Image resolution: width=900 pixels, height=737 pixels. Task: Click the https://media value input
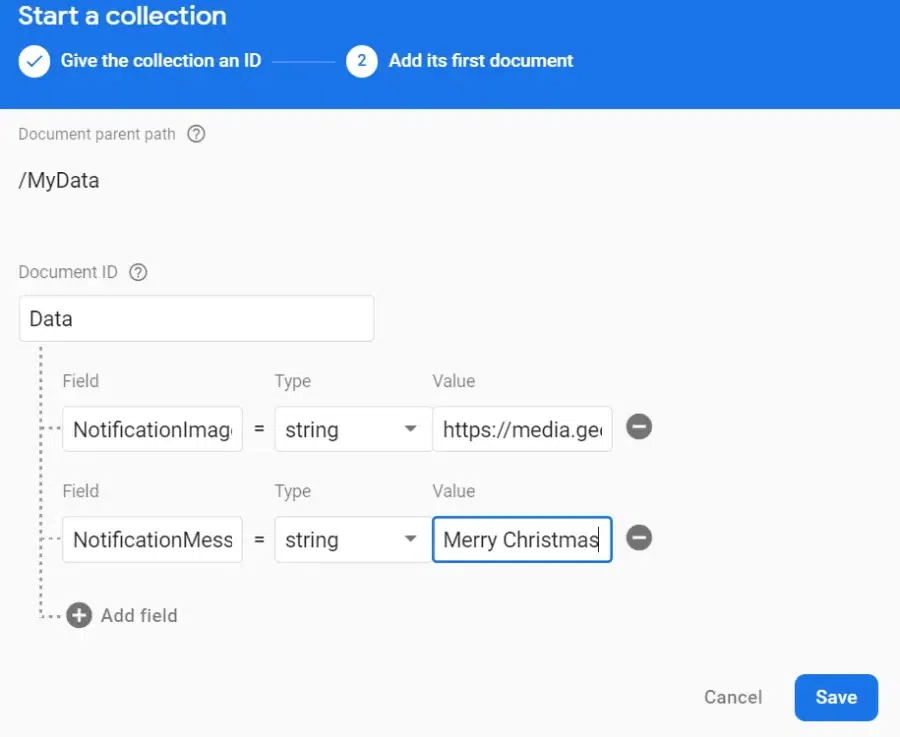pos(521,430)
